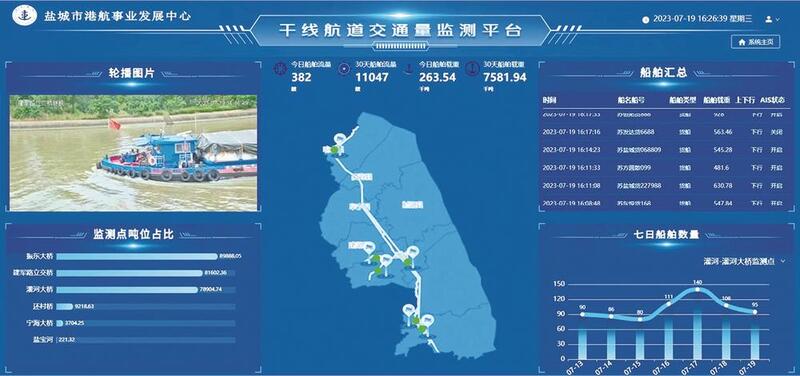Image resolution: width=800 pixels, height=376 pixels.
Task: Click the 系统主页 home button
Action: click(756, 42)
